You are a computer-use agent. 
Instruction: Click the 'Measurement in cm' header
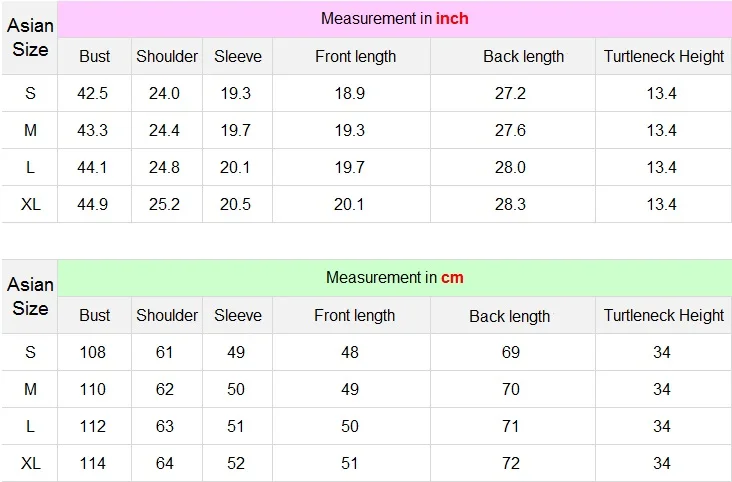[x=394, y=277]
